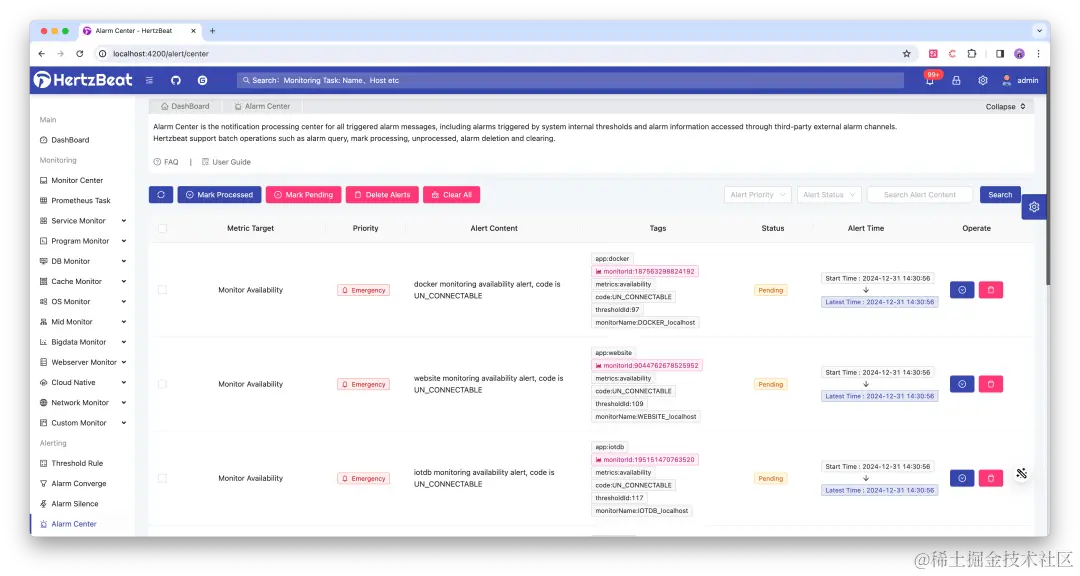
Task: Open the header settings gear
Action: [983, 81]
